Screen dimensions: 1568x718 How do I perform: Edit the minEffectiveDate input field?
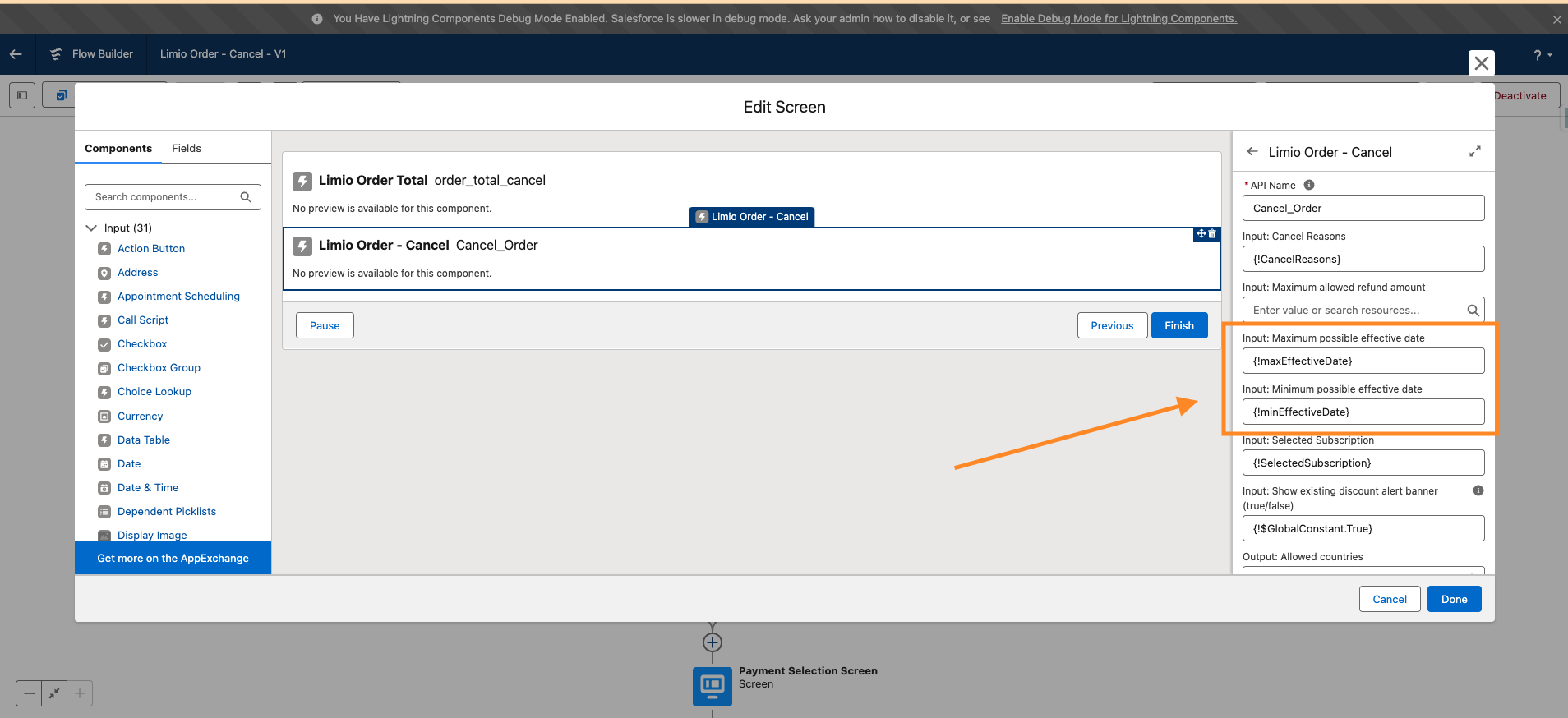pos(1363,412)
